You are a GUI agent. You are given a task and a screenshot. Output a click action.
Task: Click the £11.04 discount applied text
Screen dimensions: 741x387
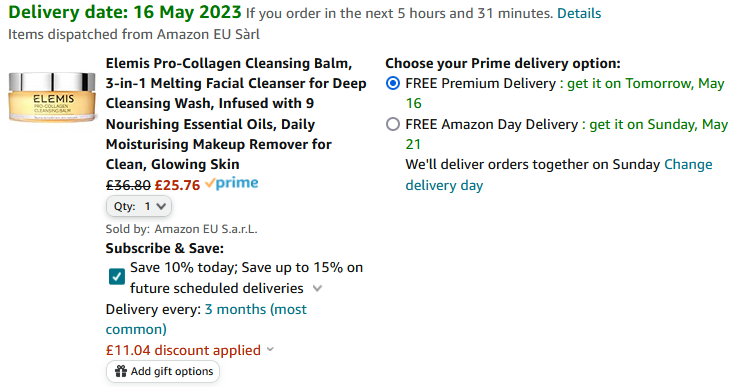pos(183,350)
